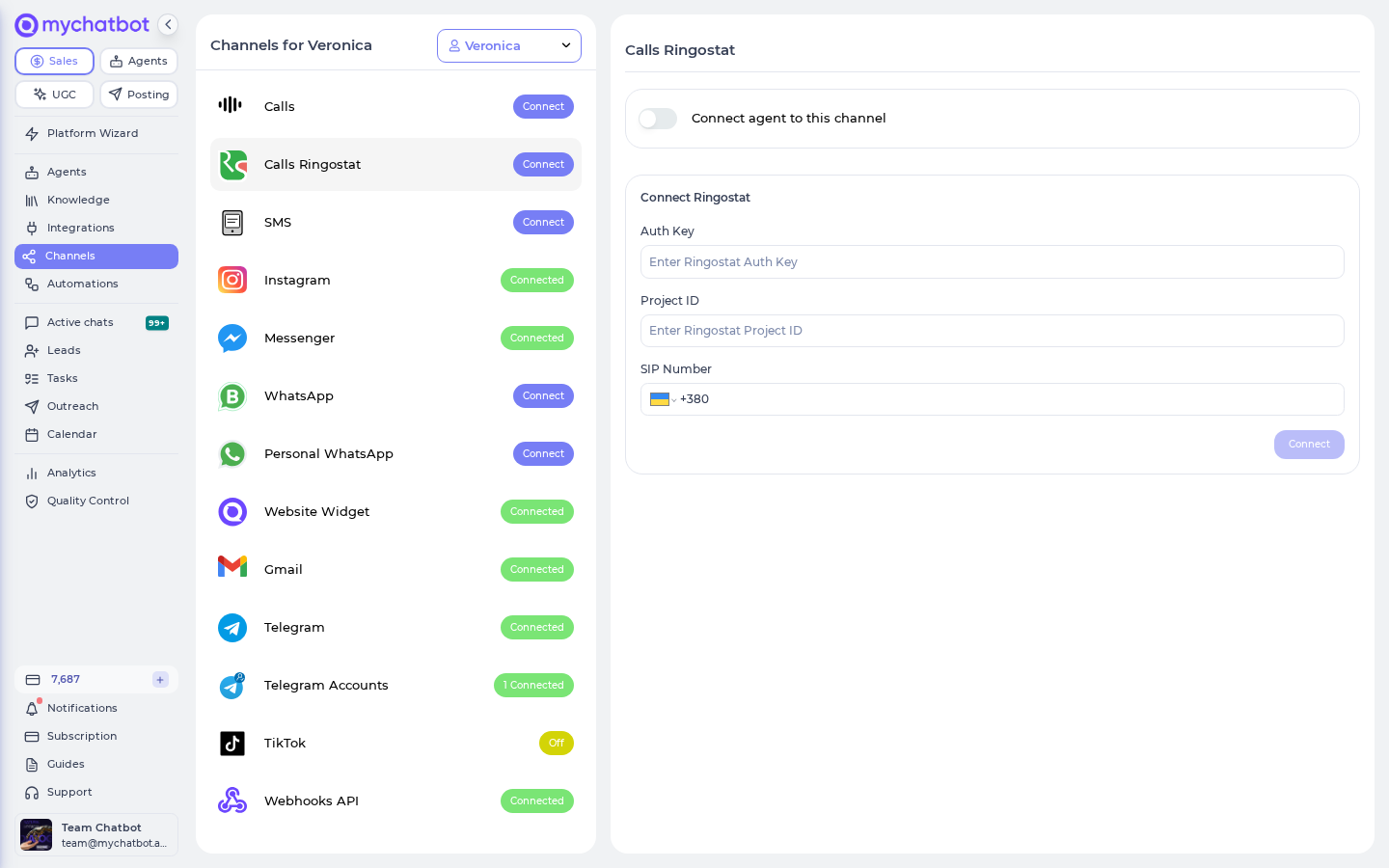Click the SMS icon
1389x868 pixels.
coord(232,223)
